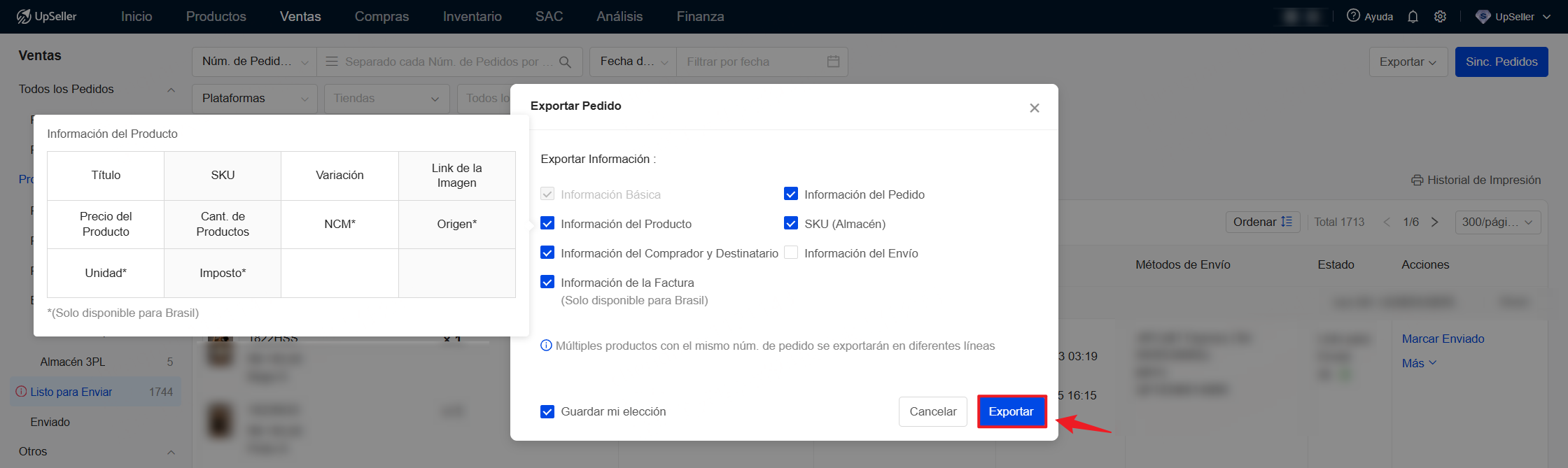Toggle SKU (Almacén) checkbox
The image size is (1568, 468).
791,223
